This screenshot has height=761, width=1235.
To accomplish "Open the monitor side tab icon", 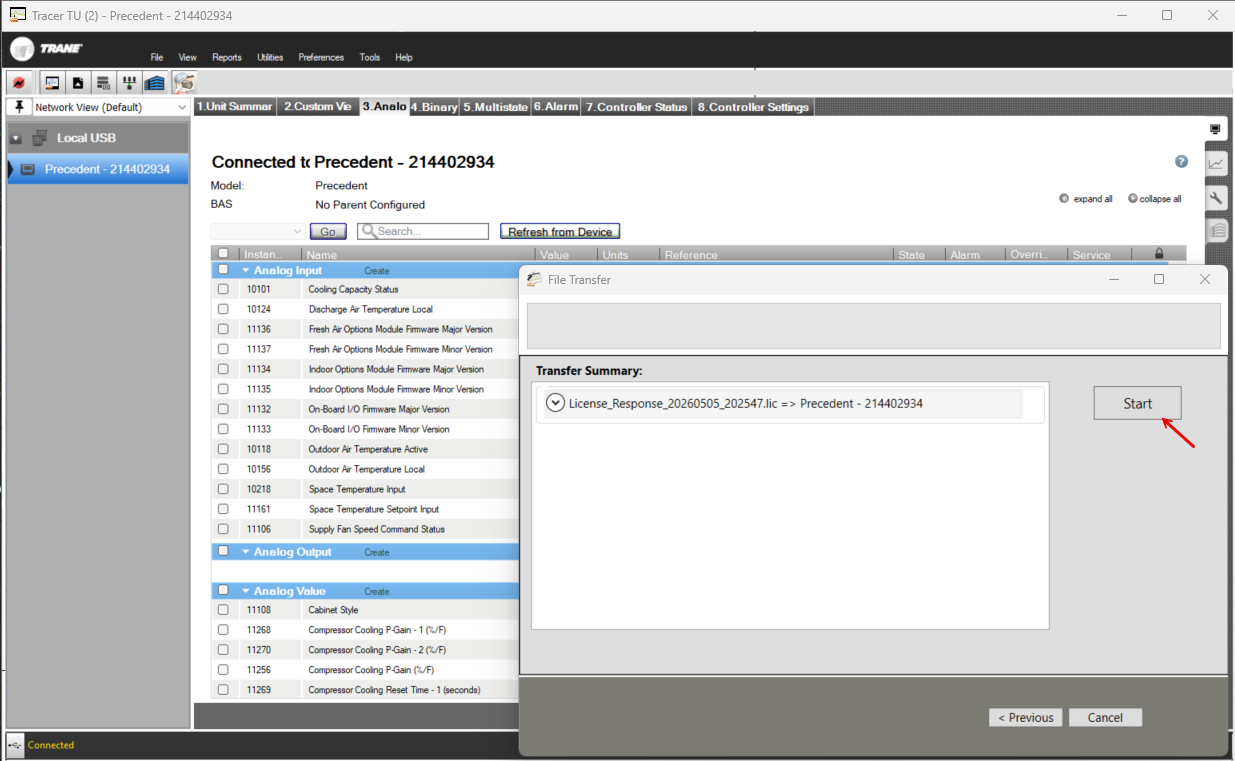I will click(1215, 130).
